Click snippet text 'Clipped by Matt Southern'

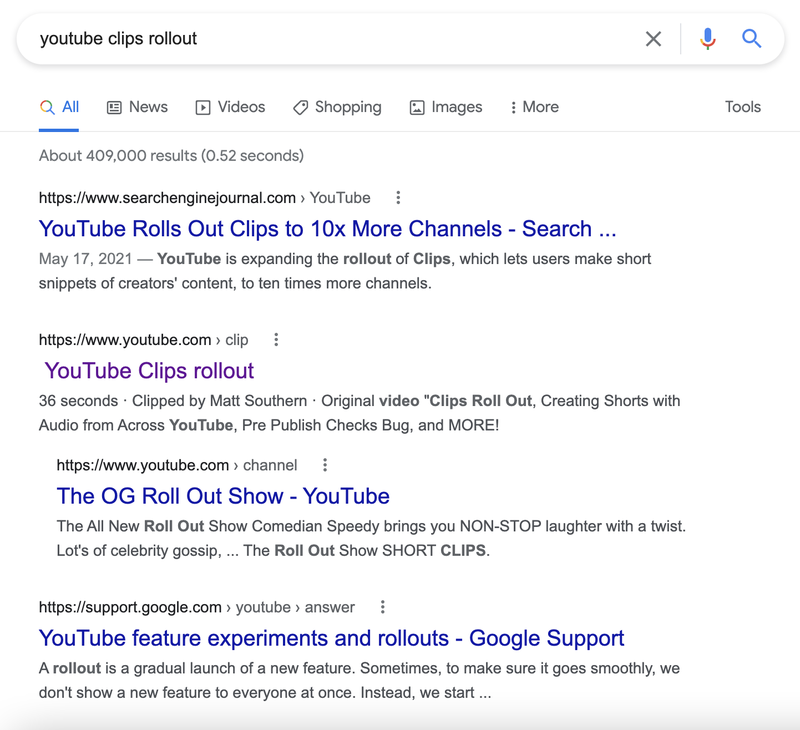pyautogui.click(x=219, y=401)
